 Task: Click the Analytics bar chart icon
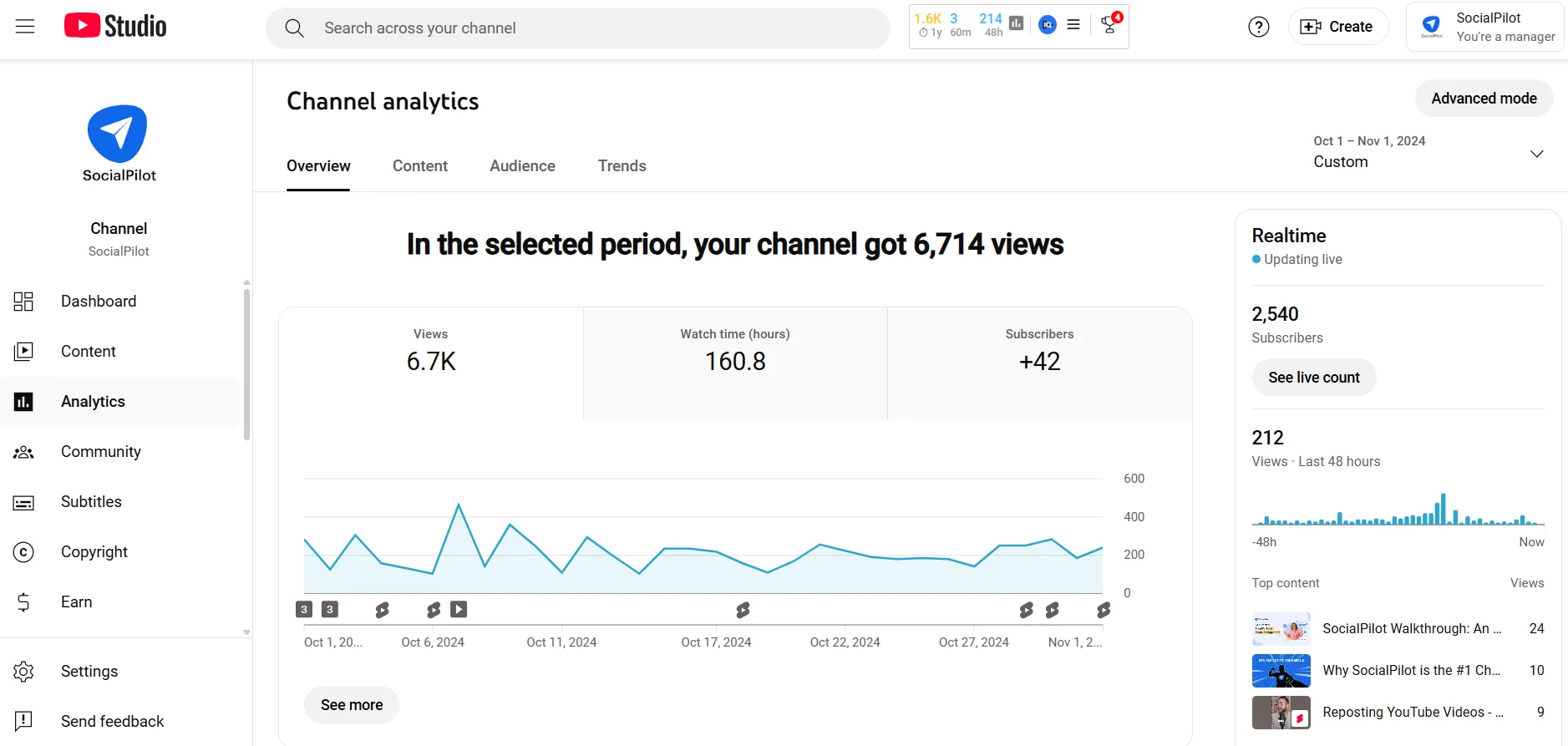[23, 402]
